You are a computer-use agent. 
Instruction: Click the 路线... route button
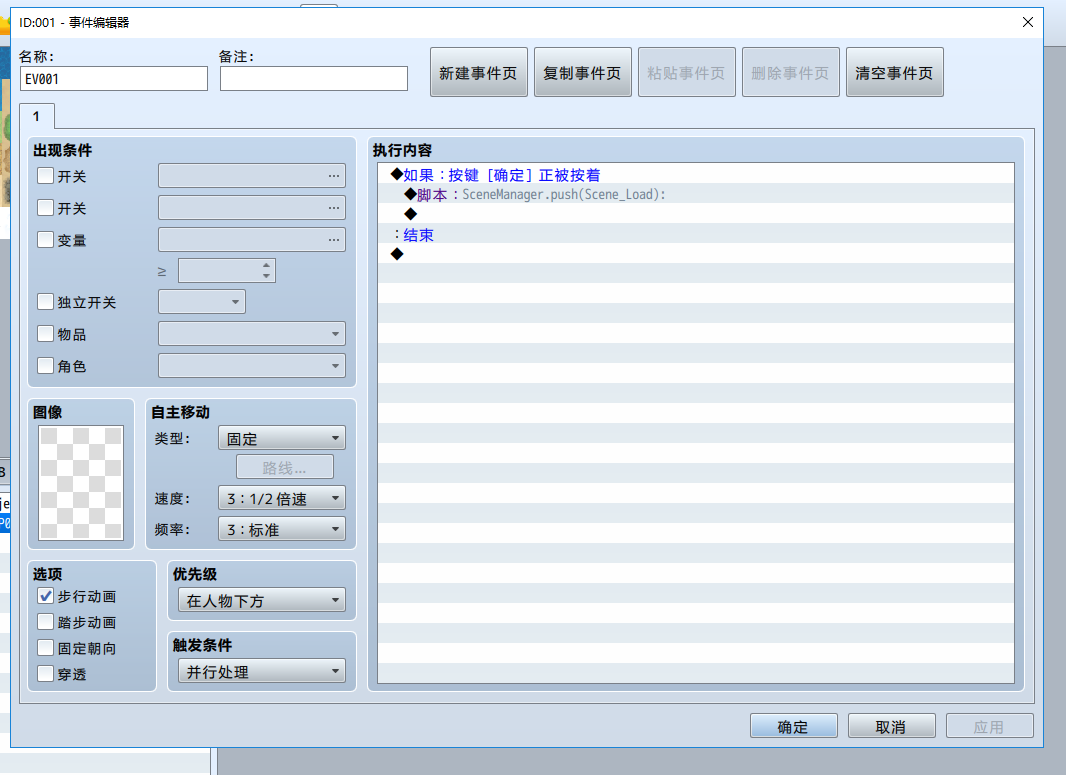[x=285, y=468]
